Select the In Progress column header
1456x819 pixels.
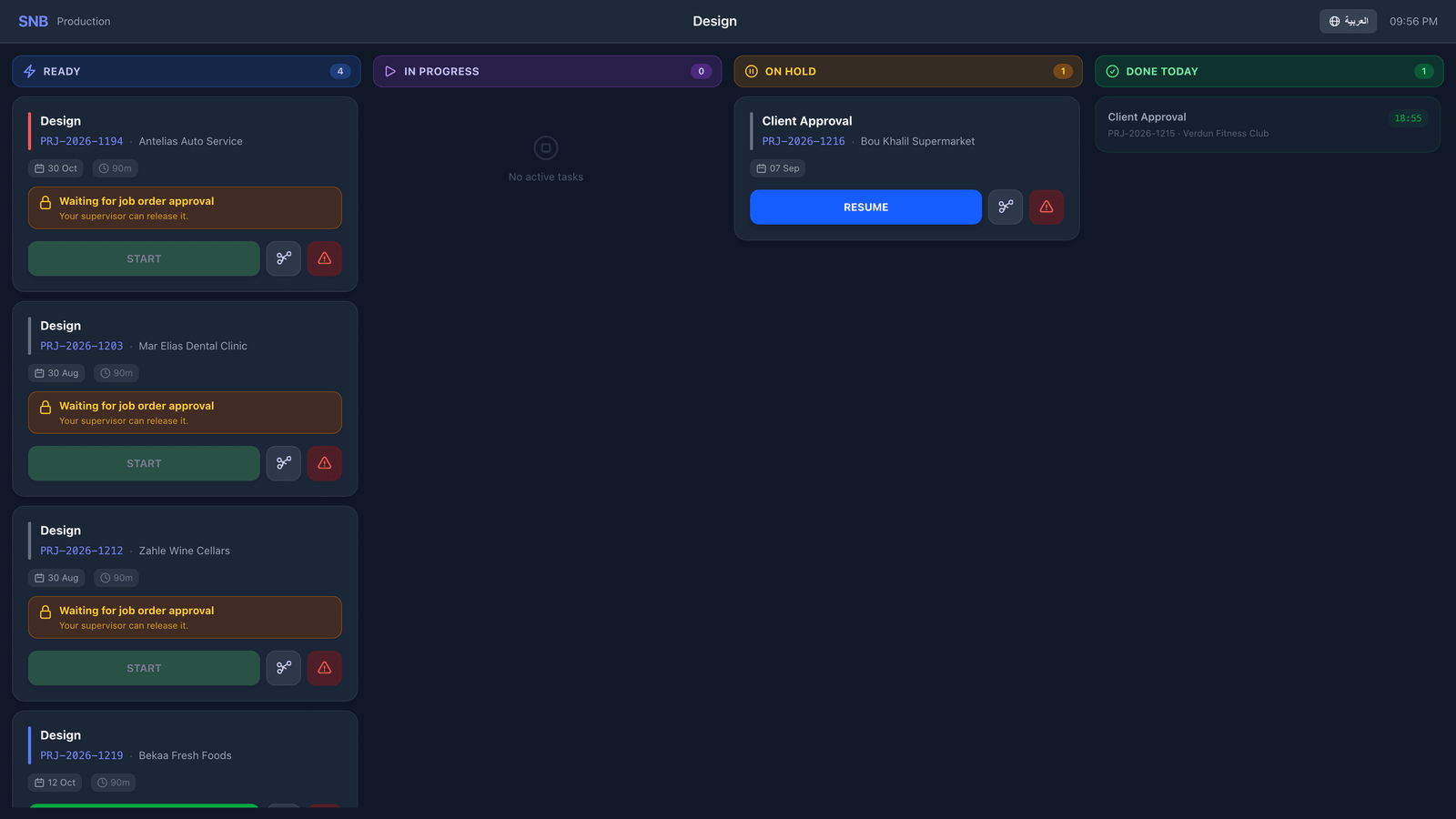pos(547,71)
